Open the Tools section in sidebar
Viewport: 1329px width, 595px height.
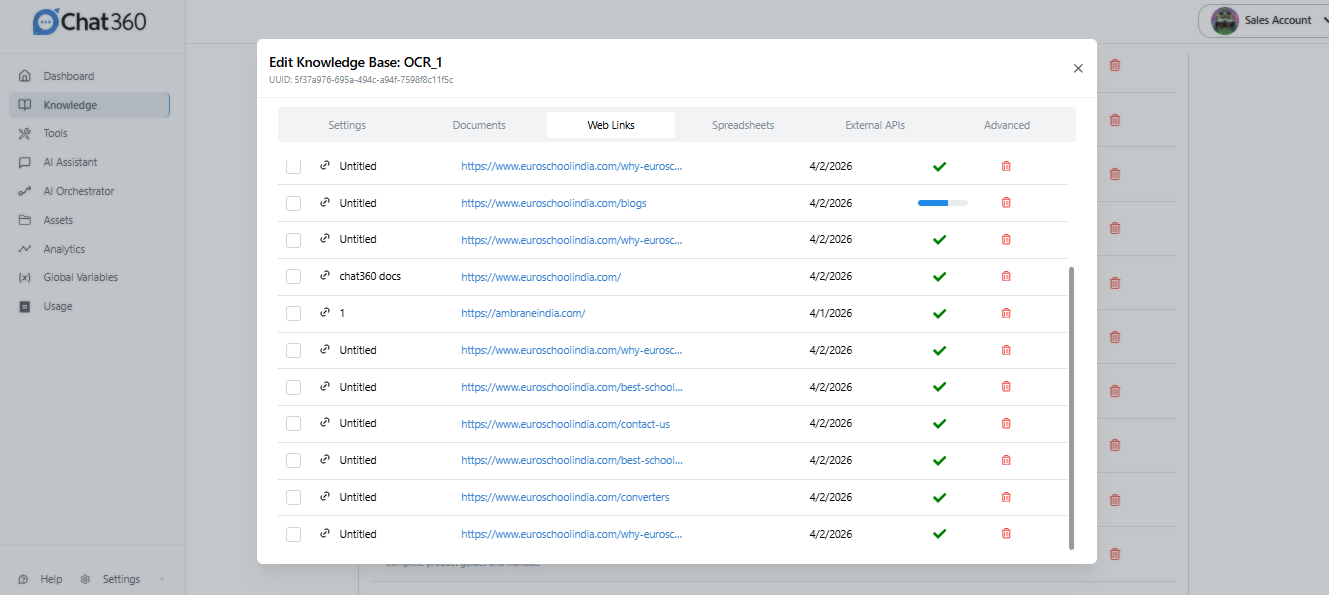coord(55,133)
